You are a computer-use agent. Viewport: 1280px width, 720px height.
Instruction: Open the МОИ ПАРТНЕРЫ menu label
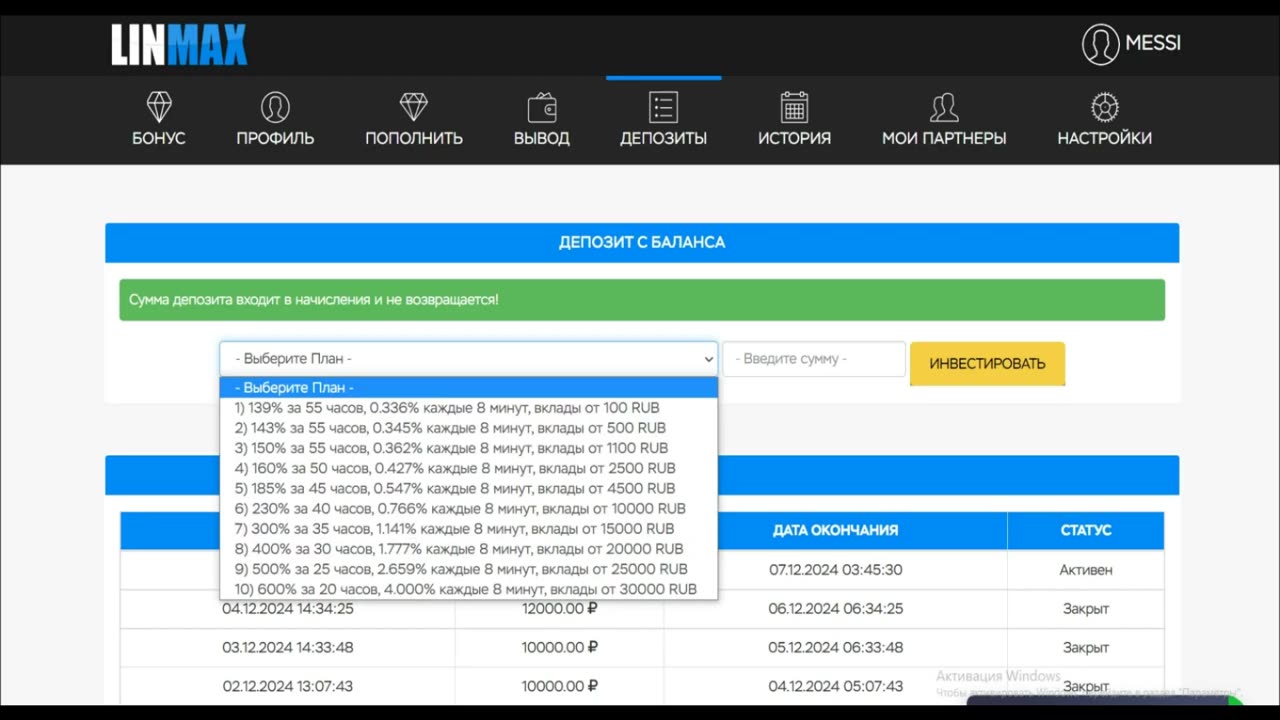pyautogui.click(x=944, y=138)
